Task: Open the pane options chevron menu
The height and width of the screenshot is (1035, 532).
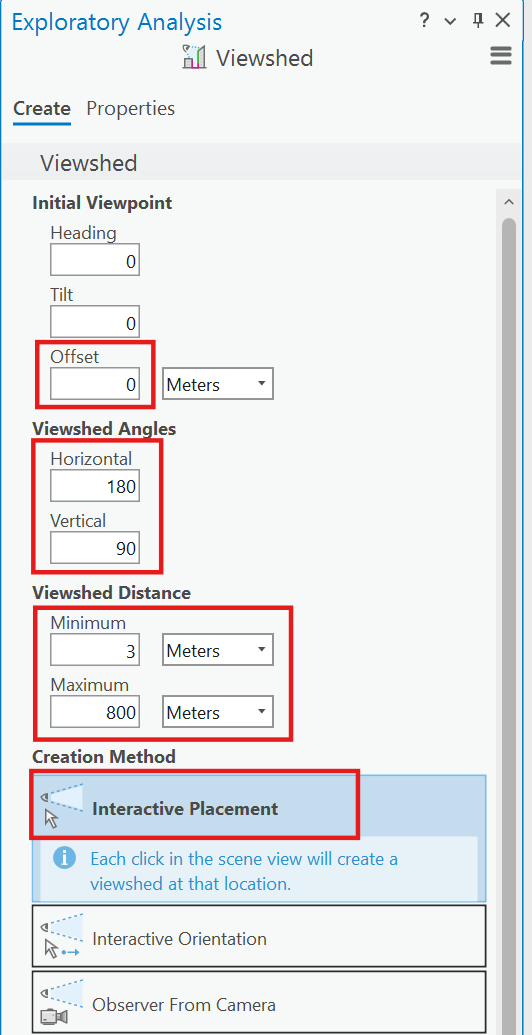Action: [450, 22]
